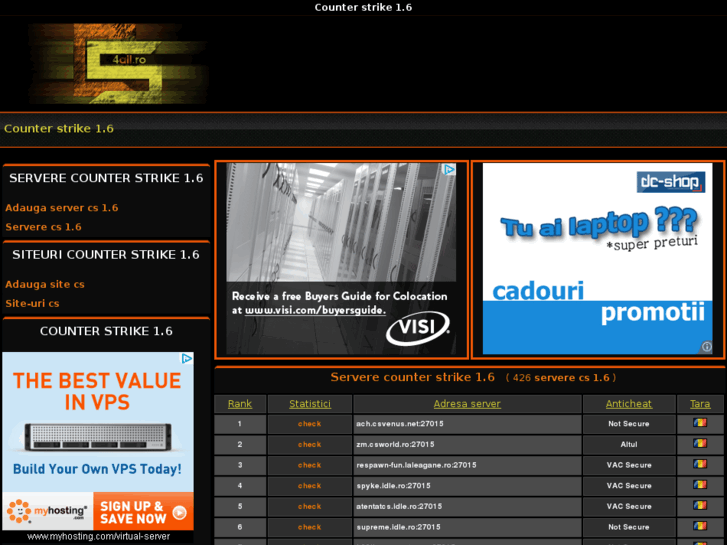Select address atentatcs.idle.ro:27015
This screenshot has width=727, height=545.
(x=399, y=507)
